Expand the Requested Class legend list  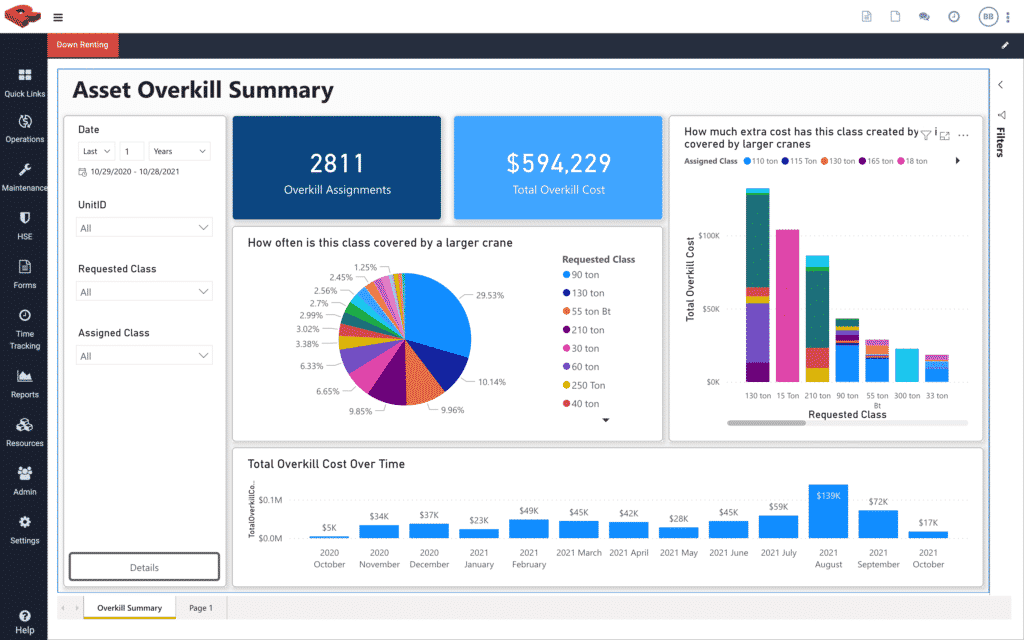point(604,421)
